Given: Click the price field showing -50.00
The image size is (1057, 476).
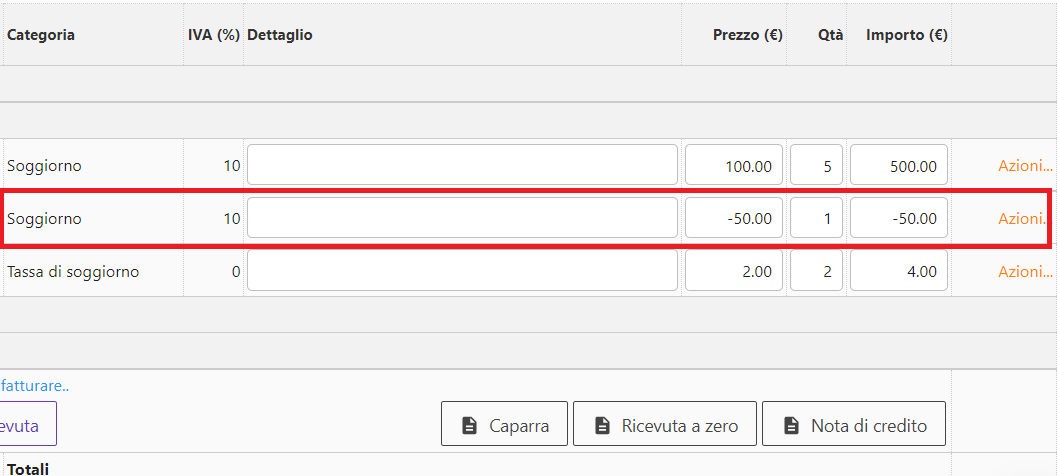Looking at the screenshot, I should (734, 218).
